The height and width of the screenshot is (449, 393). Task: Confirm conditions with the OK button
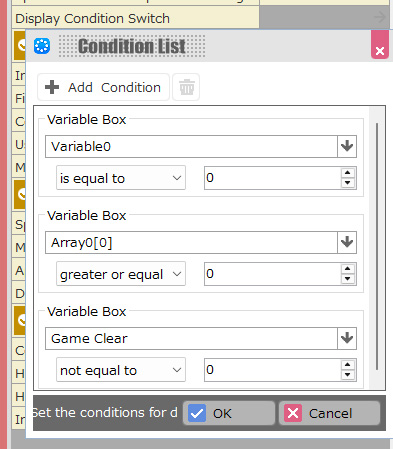coord(229,413)
